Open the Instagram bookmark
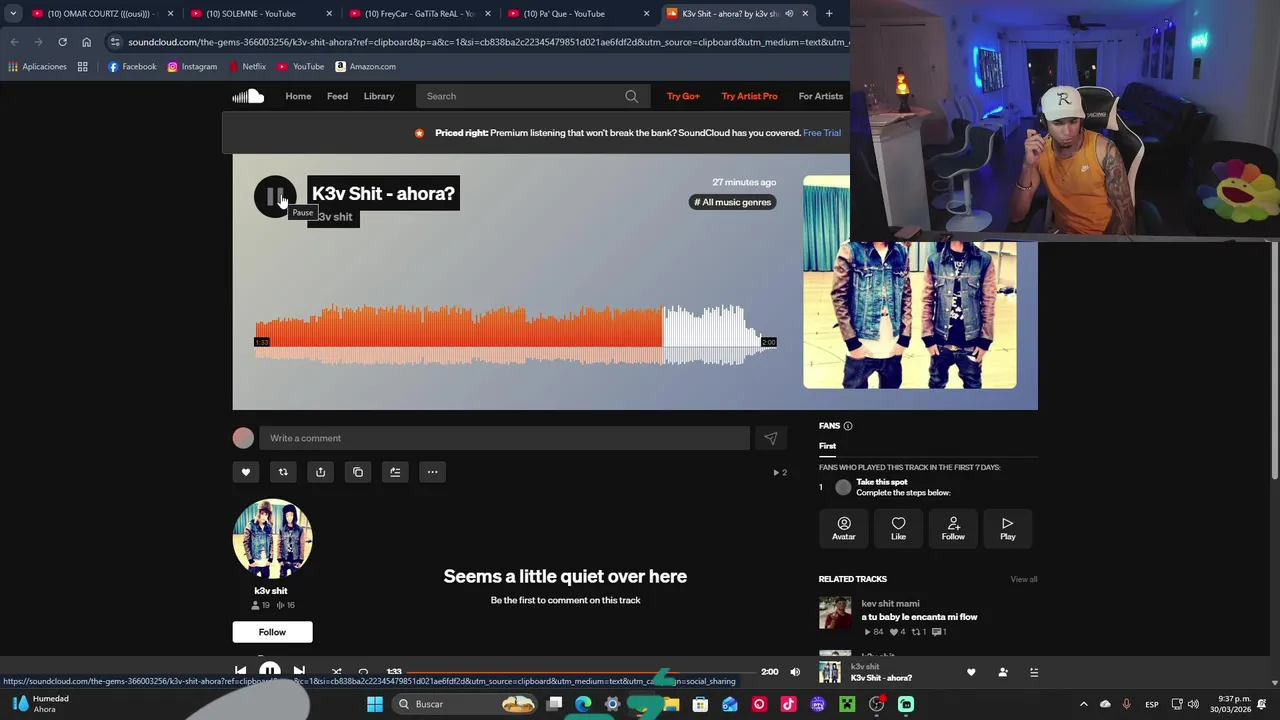 [192, 66]
